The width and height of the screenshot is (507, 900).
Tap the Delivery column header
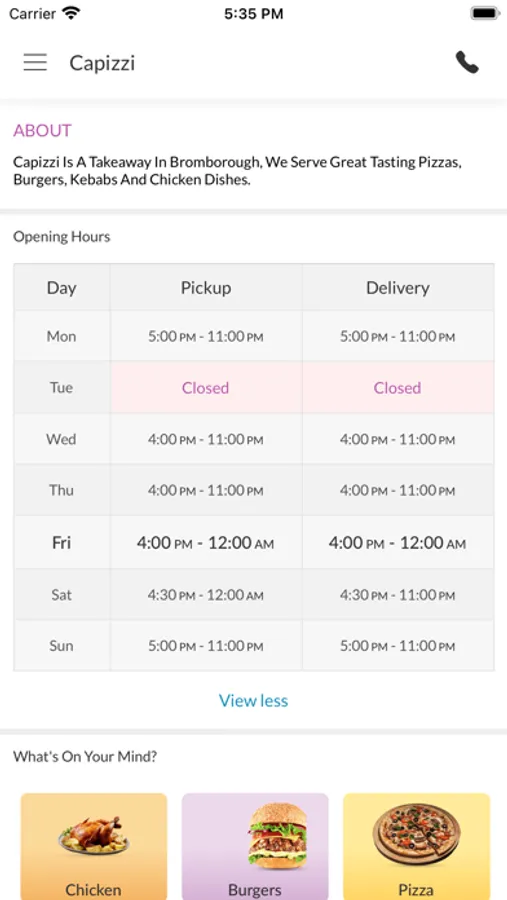(398, 288)
